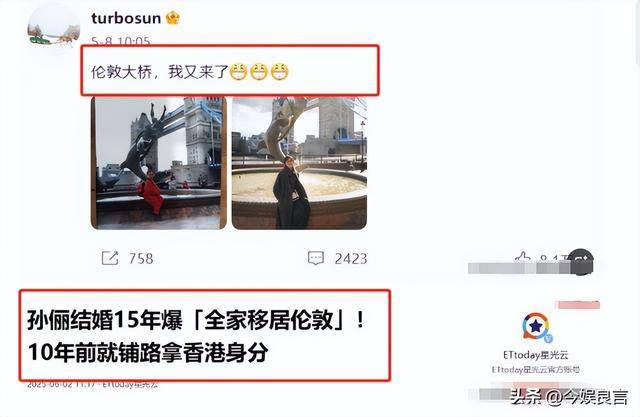Open comments via the speech bubble icon

tap(316, 258)
